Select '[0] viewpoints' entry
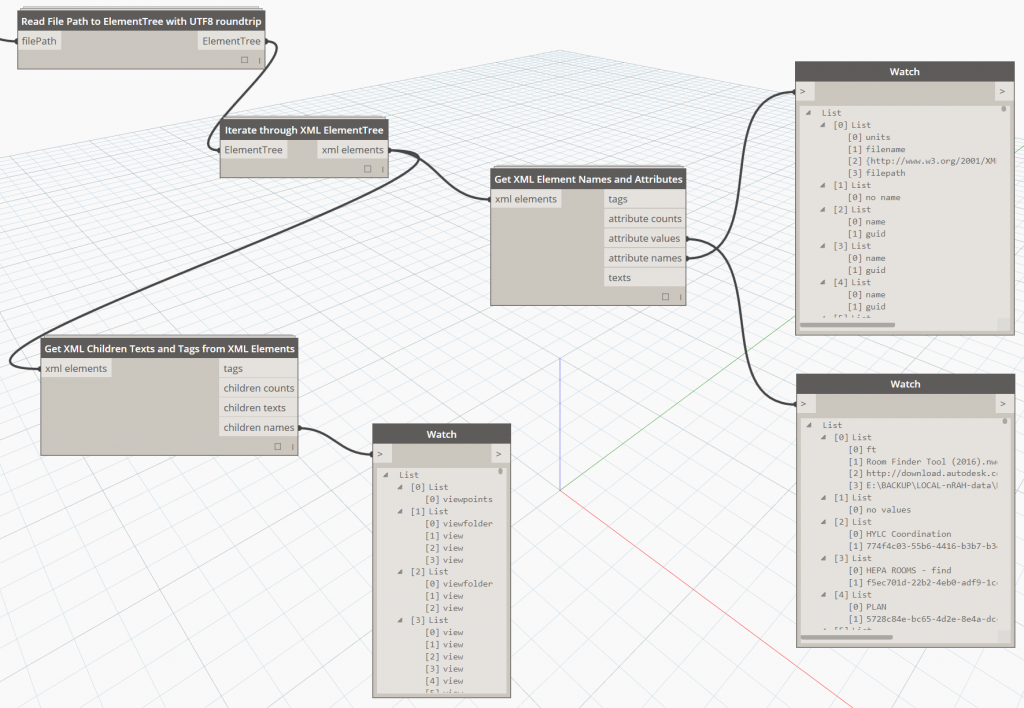 point(458,500)
